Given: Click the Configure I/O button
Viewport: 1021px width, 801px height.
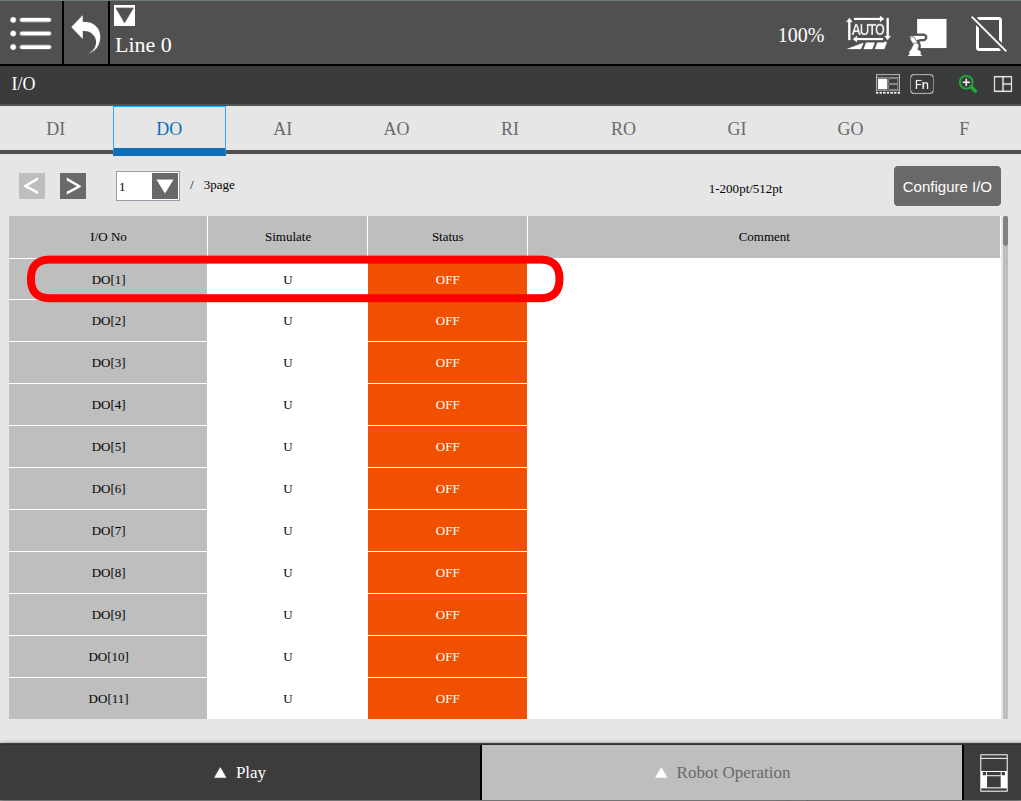Looking at the screenshot, I should point(946,187).
